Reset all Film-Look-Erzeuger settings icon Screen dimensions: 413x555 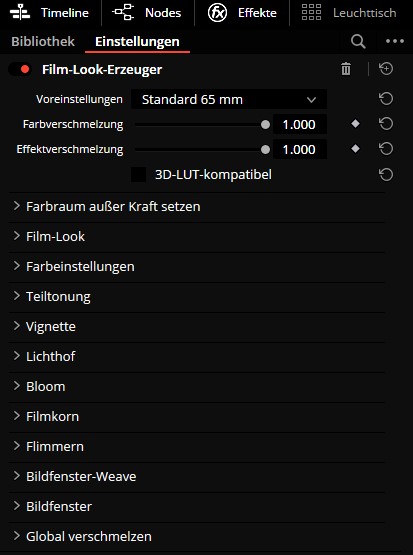tap(386, 69)
